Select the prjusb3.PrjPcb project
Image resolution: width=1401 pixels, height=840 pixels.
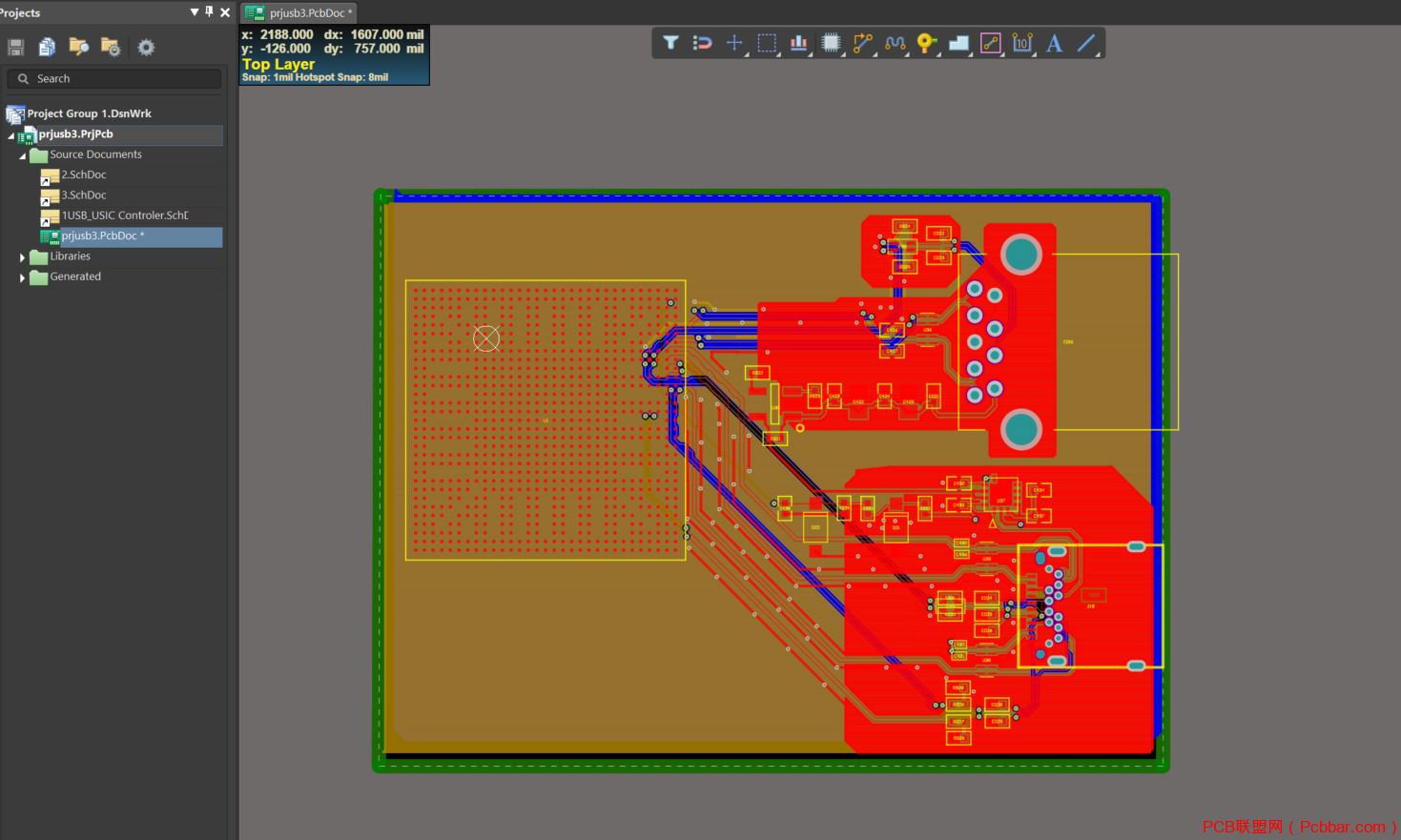[75, 134]
